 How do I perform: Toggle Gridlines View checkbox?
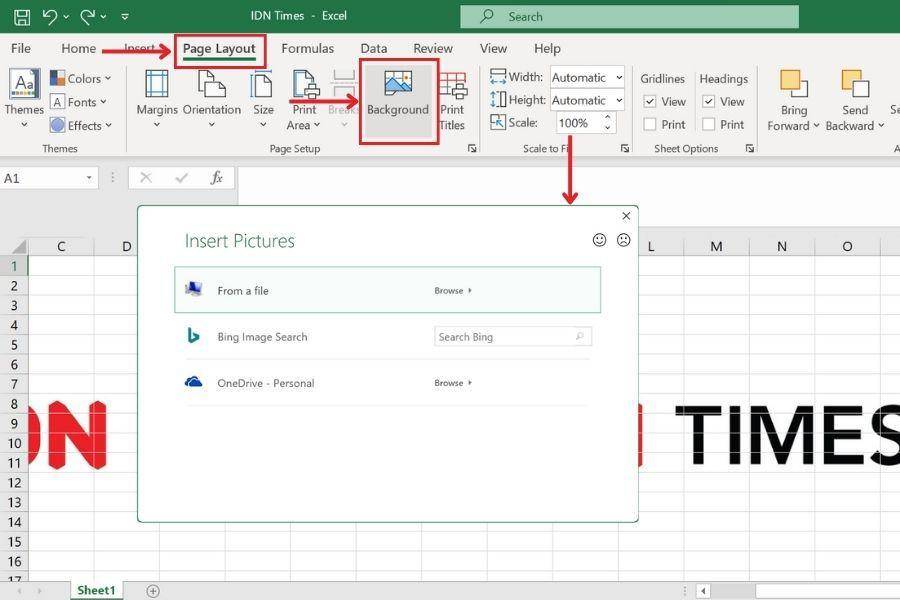(x=650, y=102)
